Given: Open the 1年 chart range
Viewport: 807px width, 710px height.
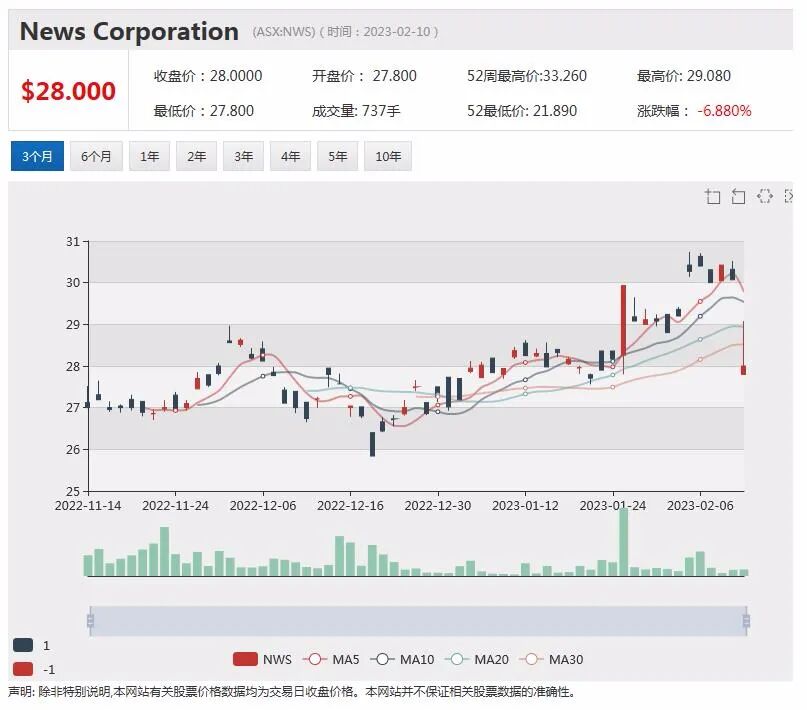Looking at the screenshot, I should (149, 156).
